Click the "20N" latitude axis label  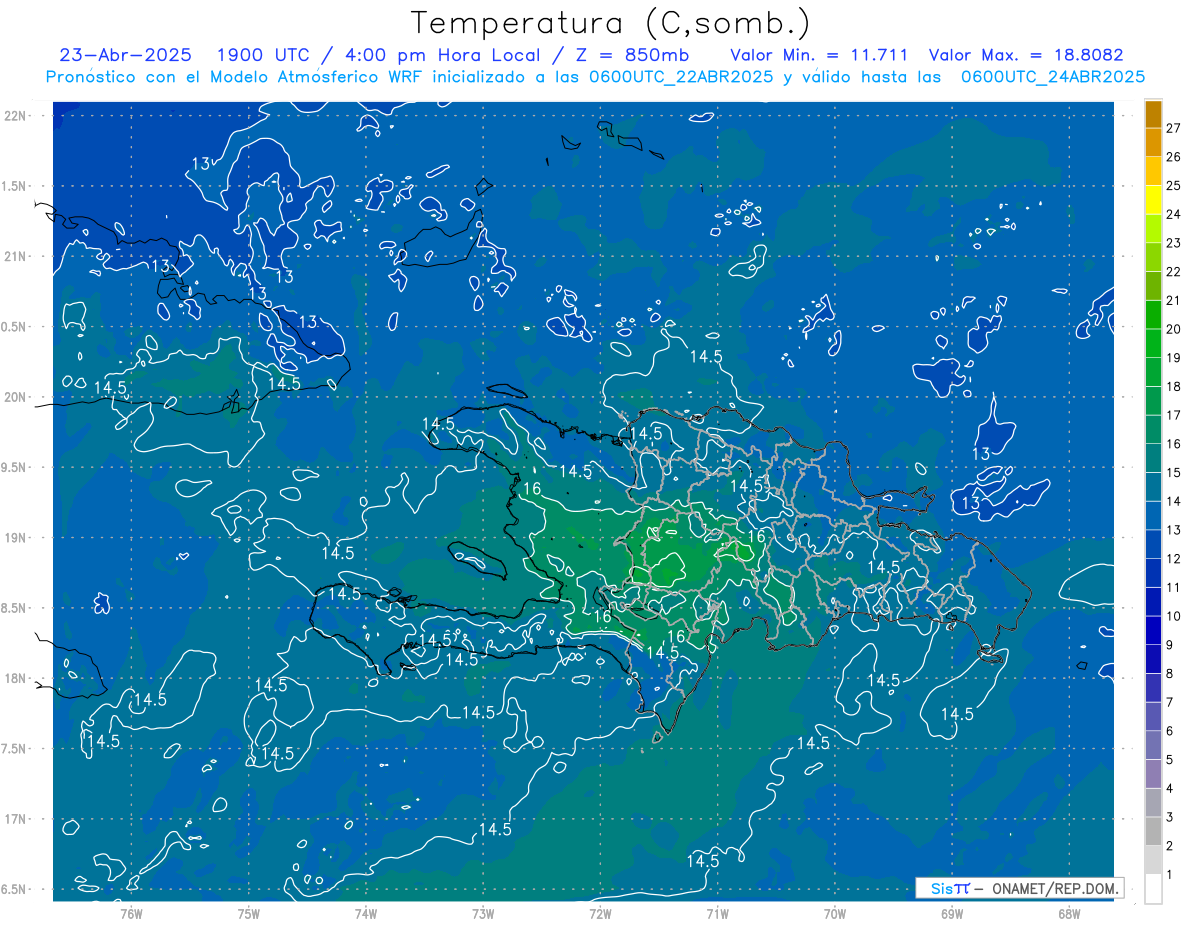tap(16, 397)
